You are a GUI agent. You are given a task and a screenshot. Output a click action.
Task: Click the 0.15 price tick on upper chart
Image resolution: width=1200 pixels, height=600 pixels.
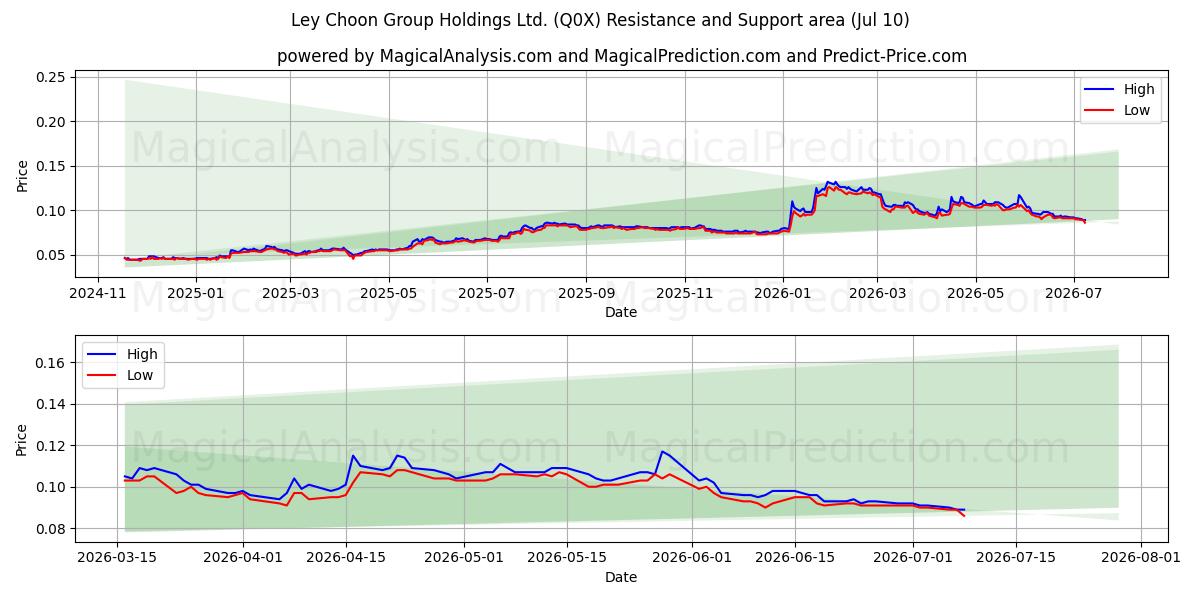(51, 166)
